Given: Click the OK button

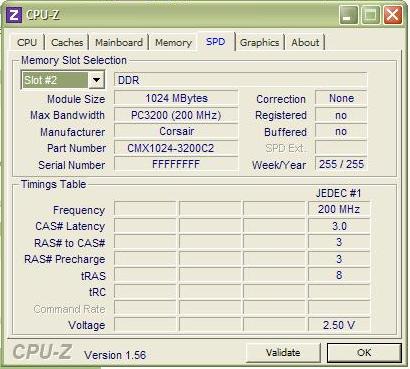Looking at the screenshot, I should pos(364,353).
